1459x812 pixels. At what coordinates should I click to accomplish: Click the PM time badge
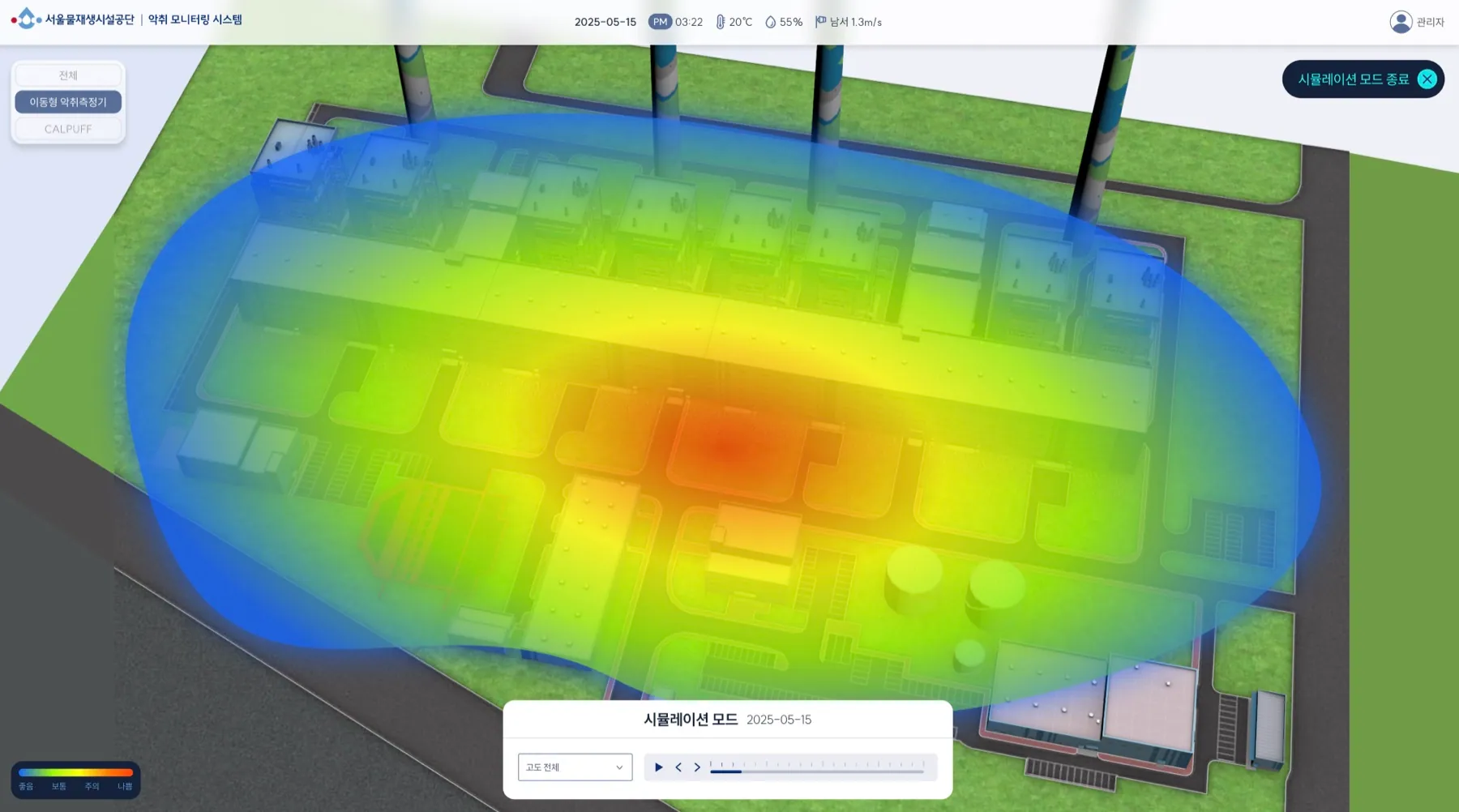(660, 22)
